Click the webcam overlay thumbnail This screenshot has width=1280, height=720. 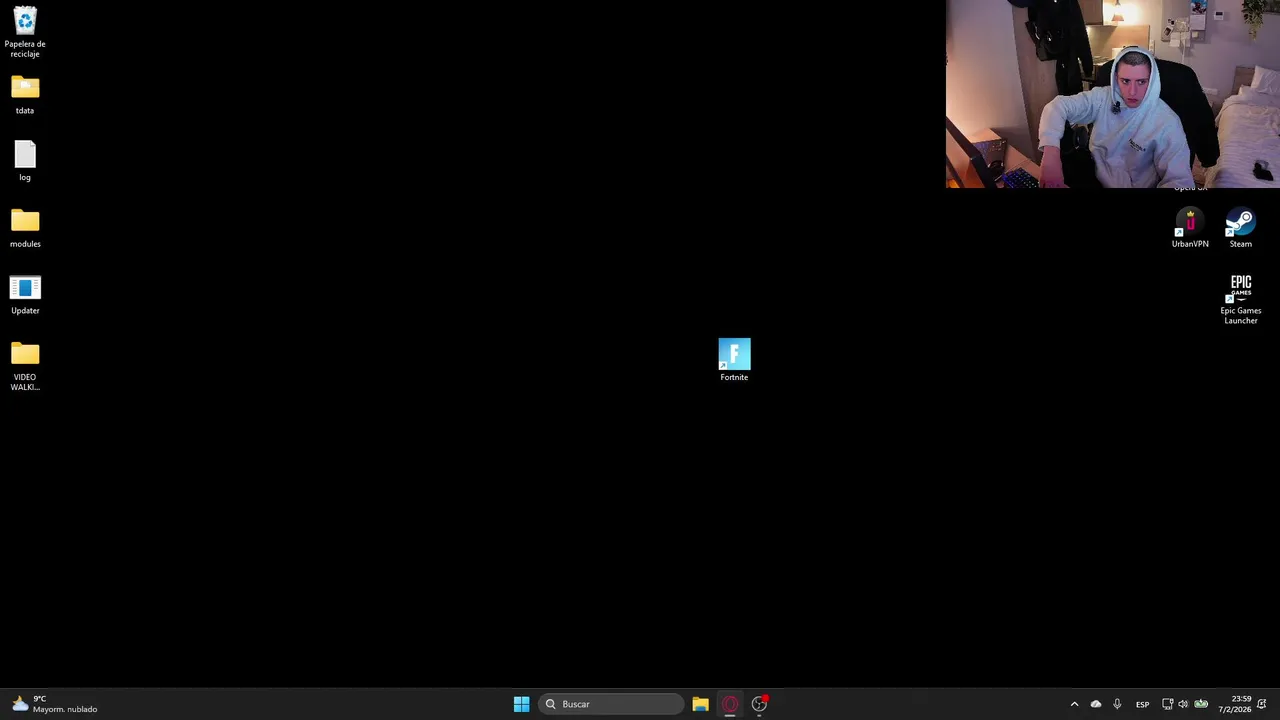coord(1113,94)
